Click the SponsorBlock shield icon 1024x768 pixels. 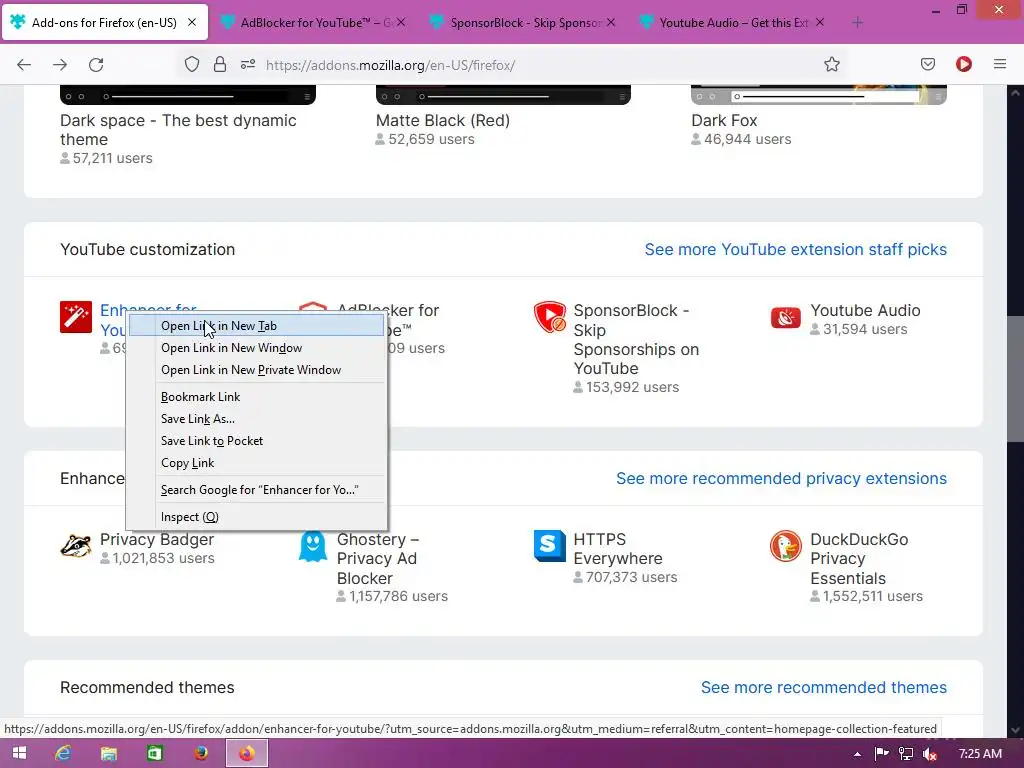pyautogui.click(x=549, y=317)
